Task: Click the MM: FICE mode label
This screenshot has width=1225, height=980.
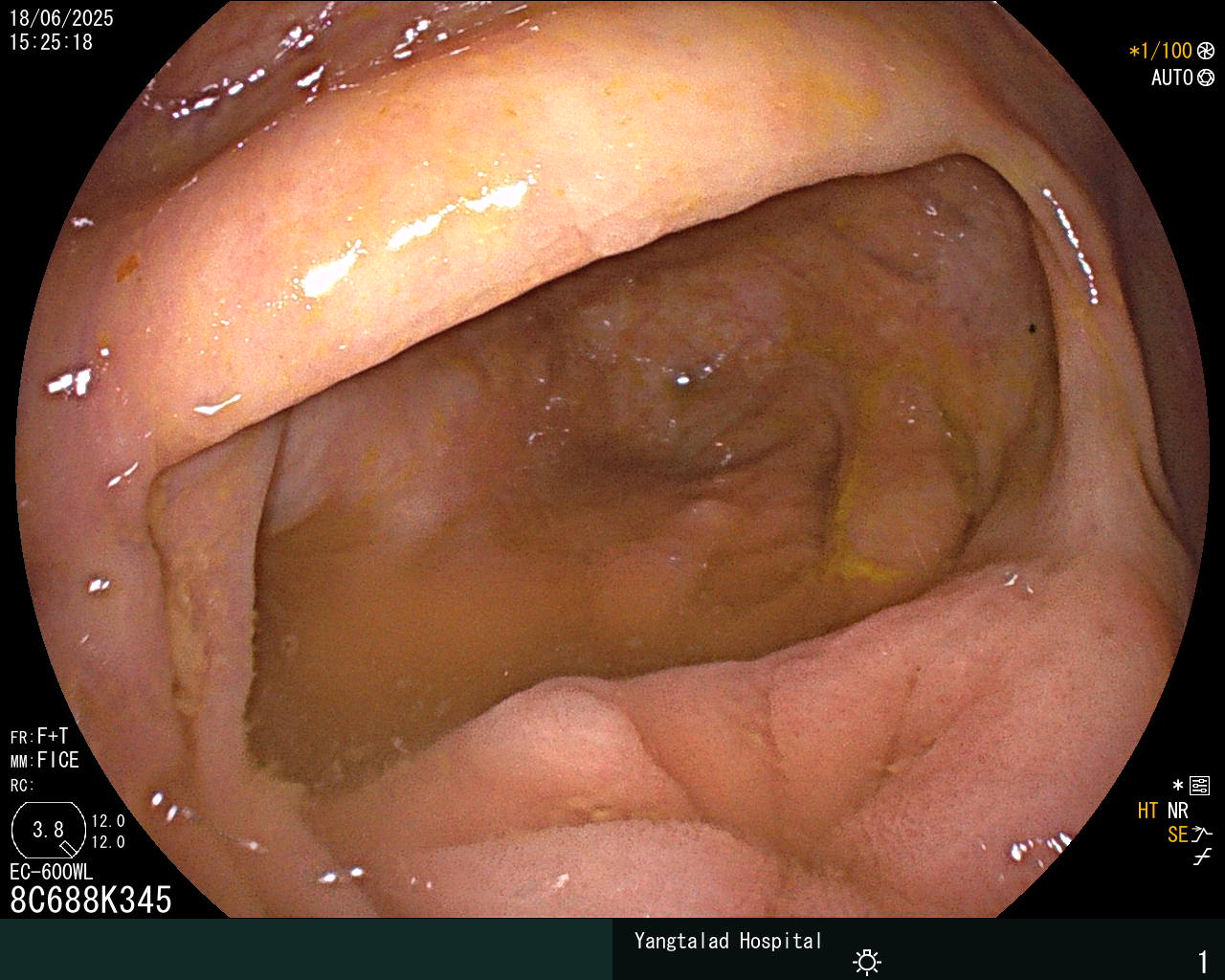Action: (45, 760)
